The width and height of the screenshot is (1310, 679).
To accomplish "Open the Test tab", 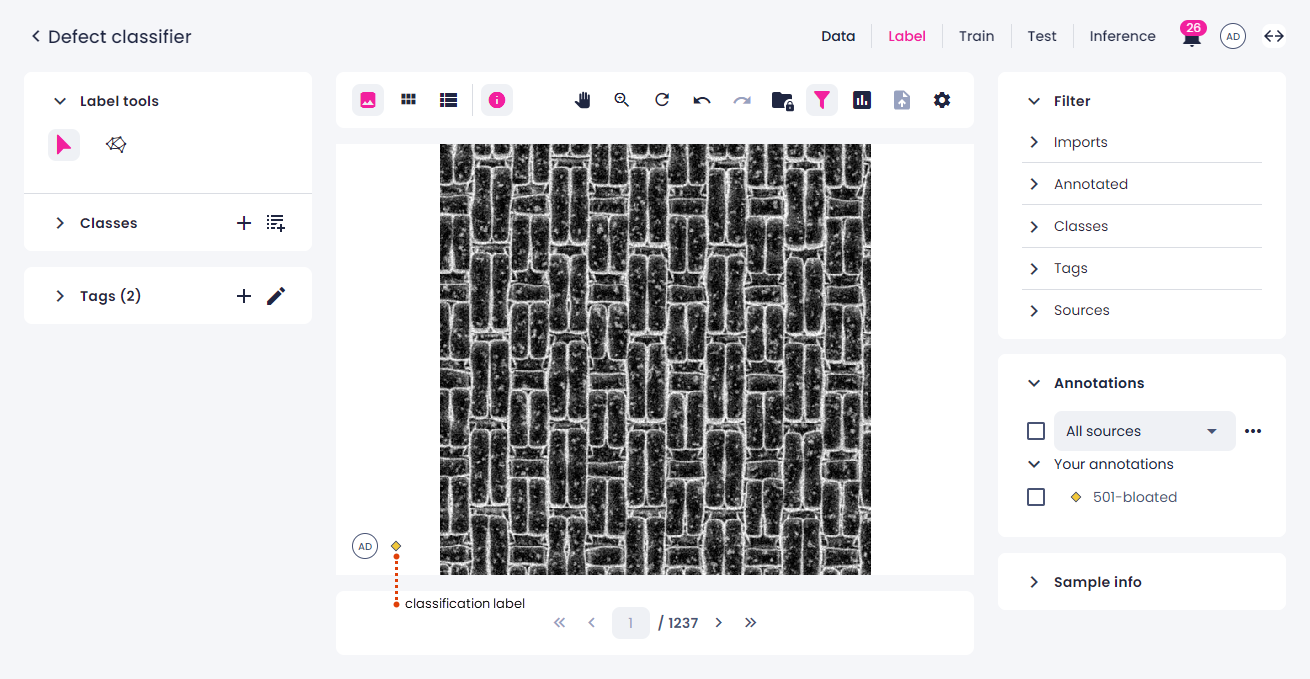I will tap(1042, 36).
